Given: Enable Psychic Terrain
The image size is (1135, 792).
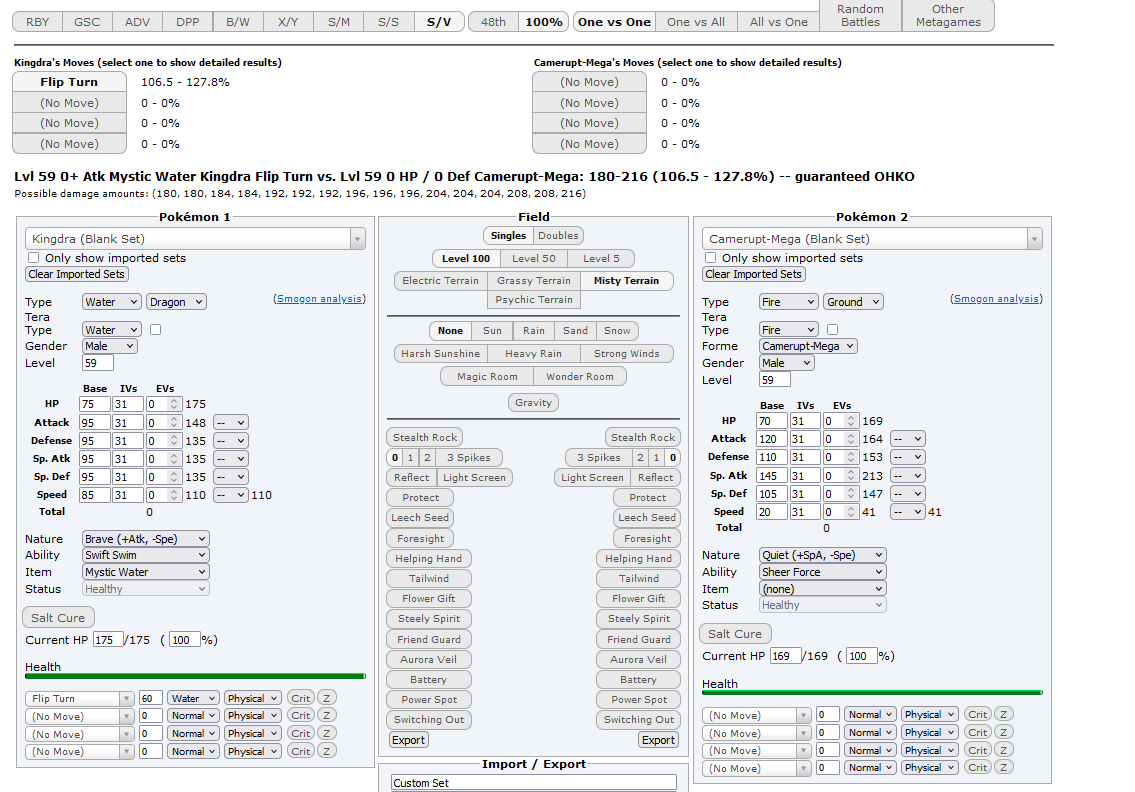Looking at the screenshot, I should point(533,300).
